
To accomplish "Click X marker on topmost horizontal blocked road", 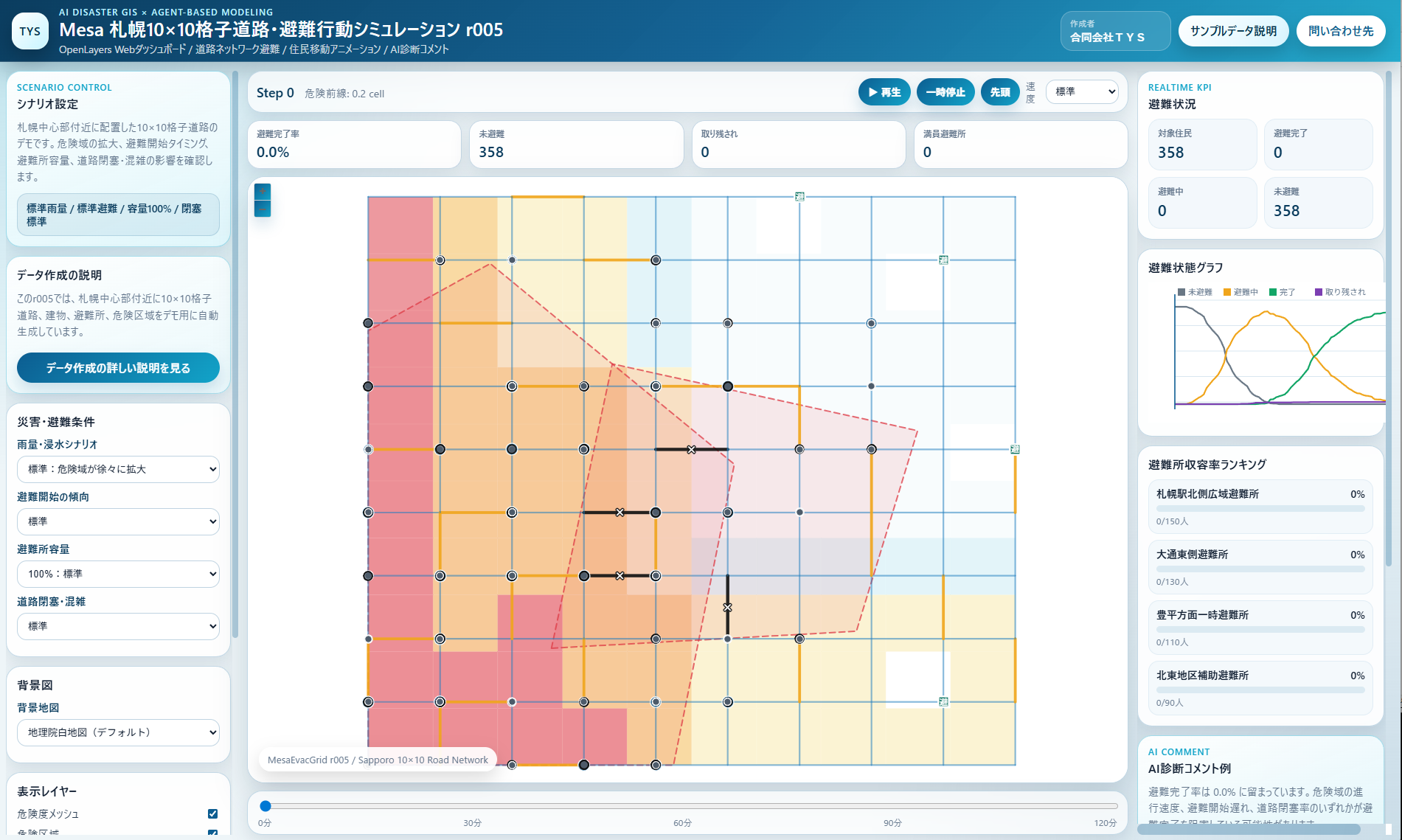I will (x=691, y=449).
